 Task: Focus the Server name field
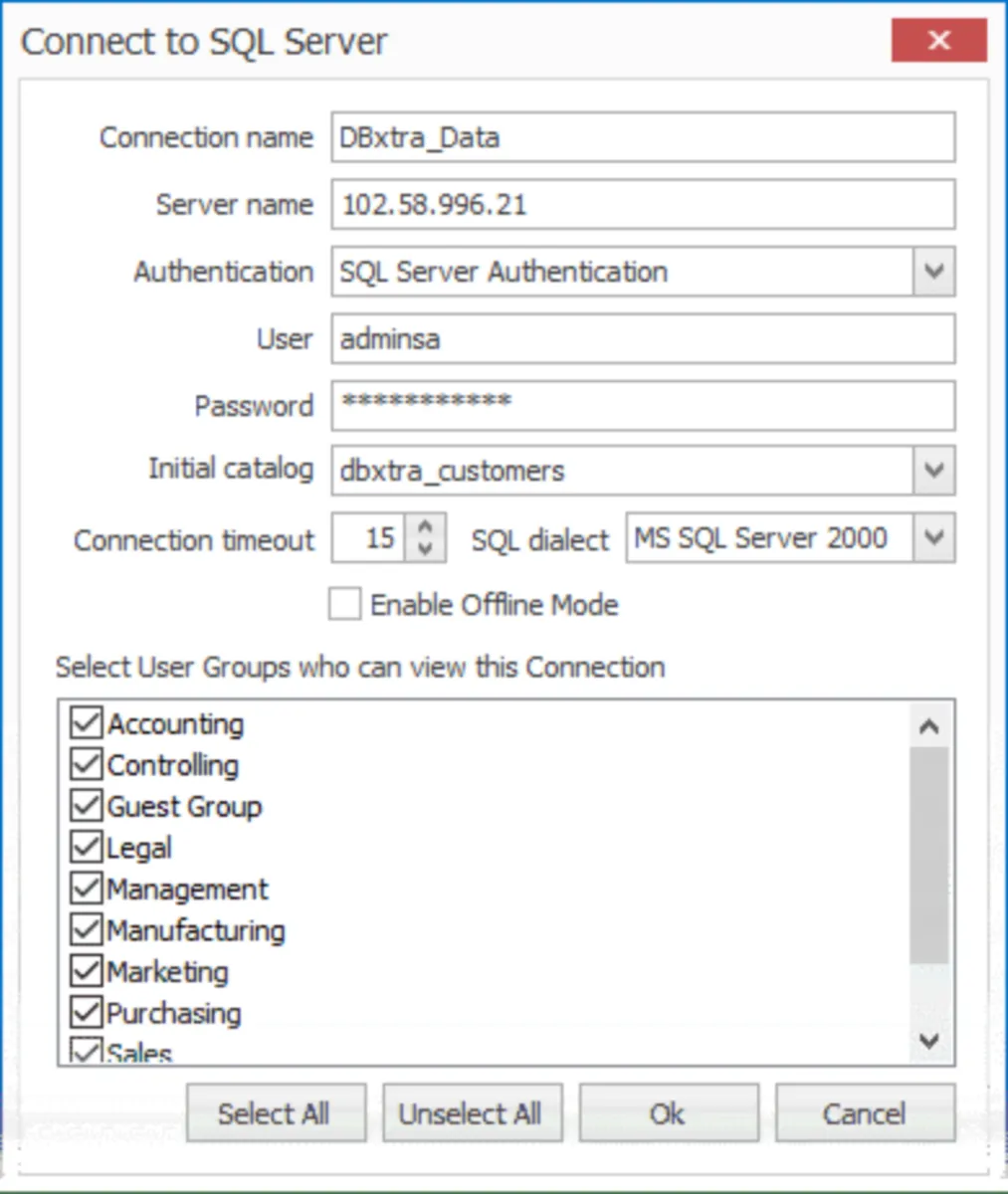coord(643,205)
